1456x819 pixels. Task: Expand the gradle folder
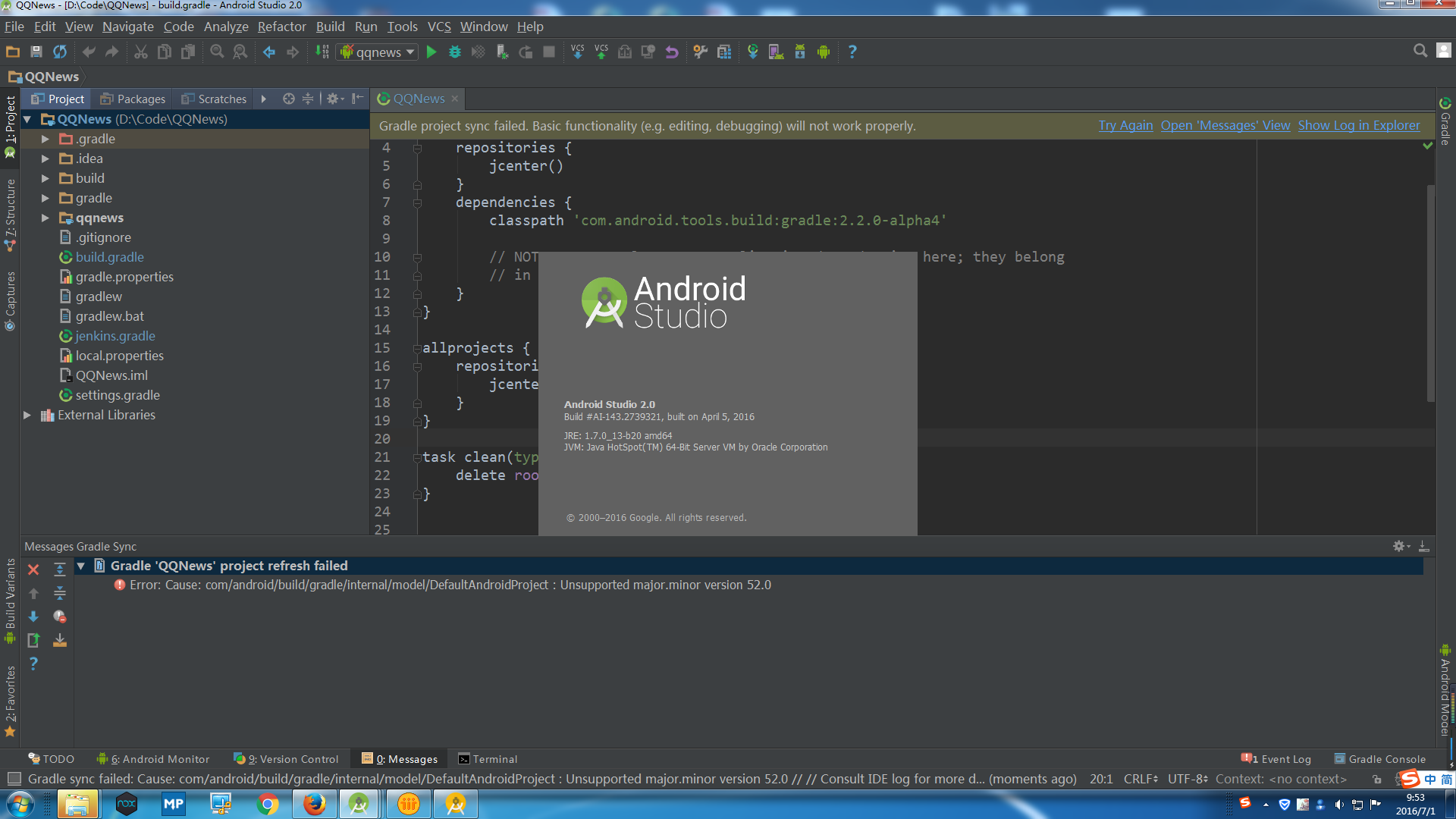(45, 198)
